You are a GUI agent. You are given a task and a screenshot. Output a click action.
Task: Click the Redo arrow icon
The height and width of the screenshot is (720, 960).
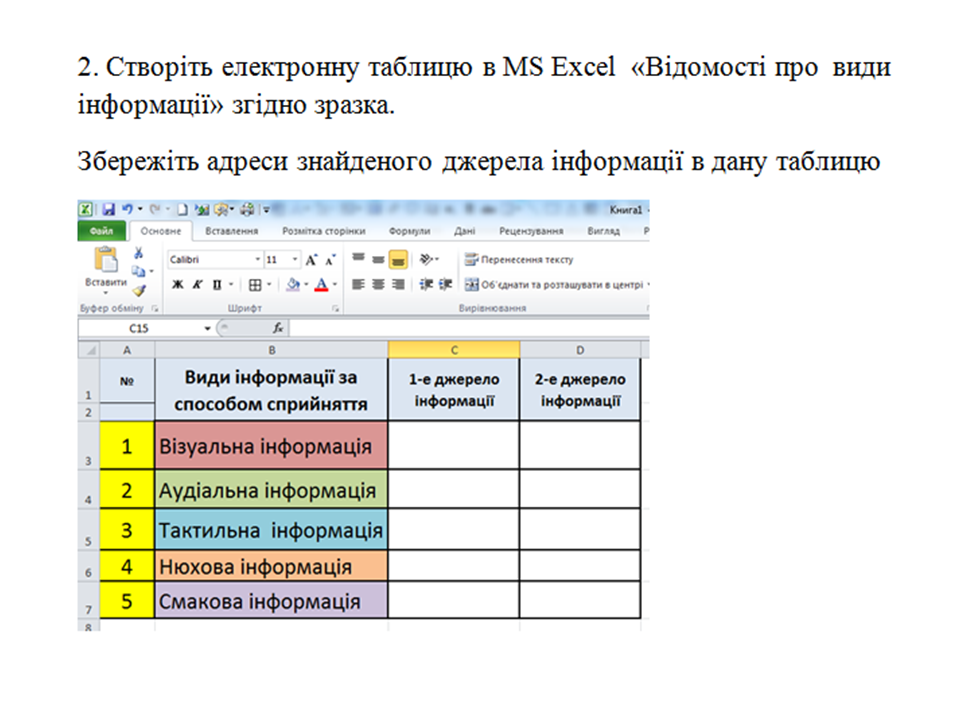tap(156, 209)
